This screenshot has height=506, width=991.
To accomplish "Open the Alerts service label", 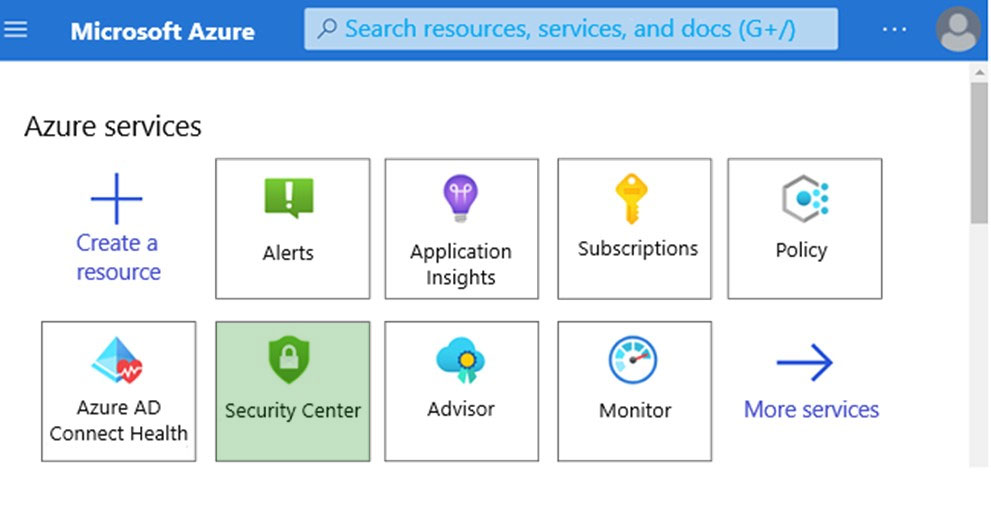I will (288, 253).
